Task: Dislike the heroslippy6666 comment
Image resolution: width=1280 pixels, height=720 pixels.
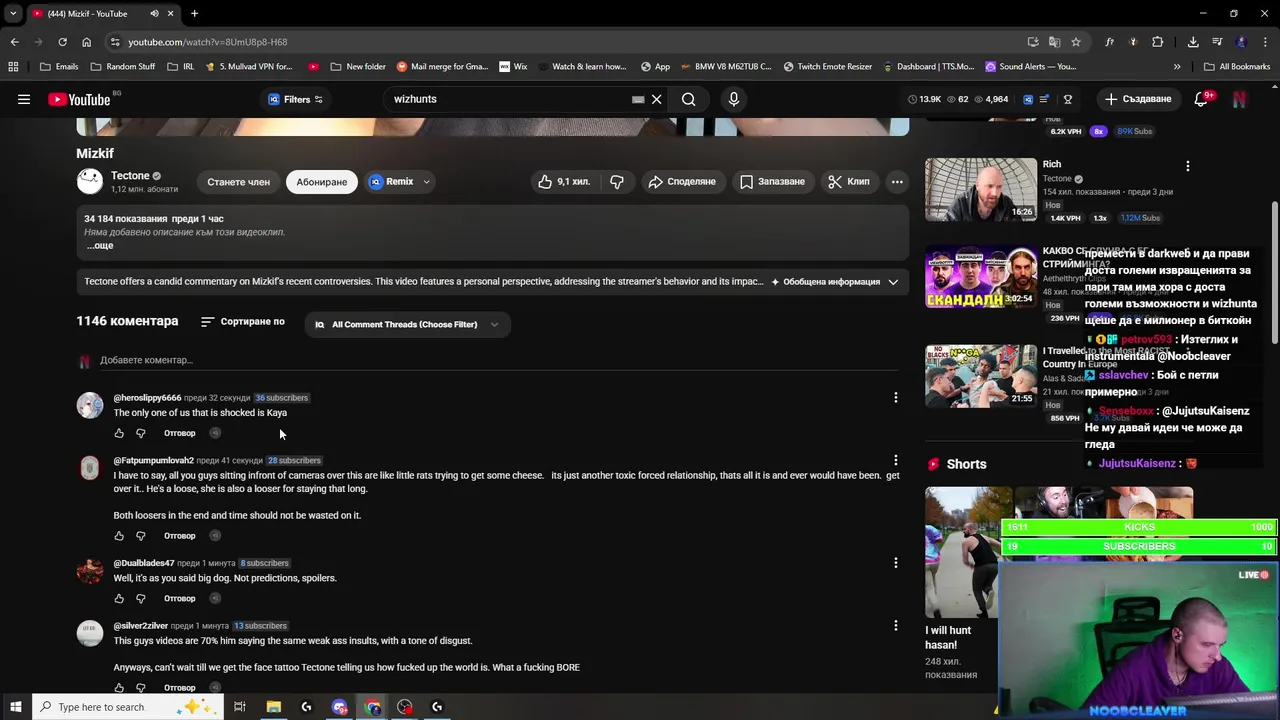Action: (x=140, y=433)
